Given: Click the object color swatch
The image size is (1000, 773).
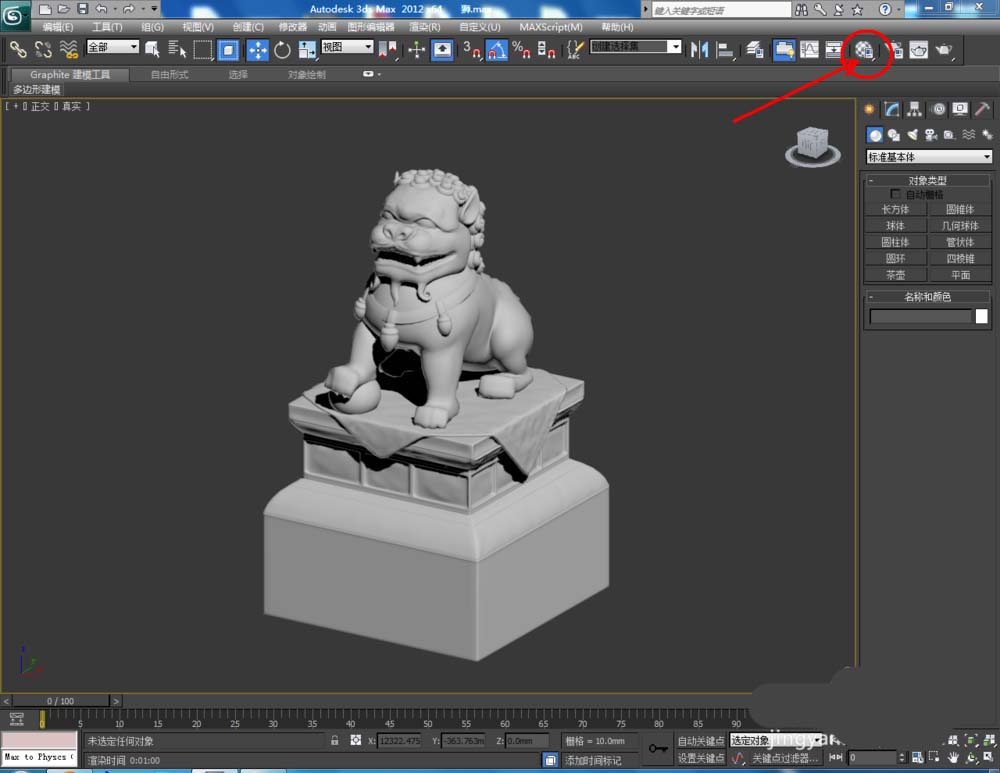Looking at the screenshot, I should (982, 316).
